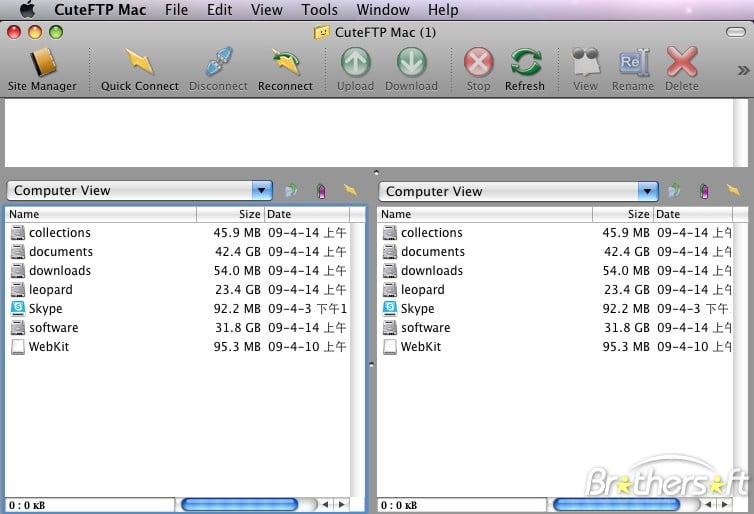Click left pane scroll left arrow
Screen dimensions: 754x514
(x=326, y=504)
